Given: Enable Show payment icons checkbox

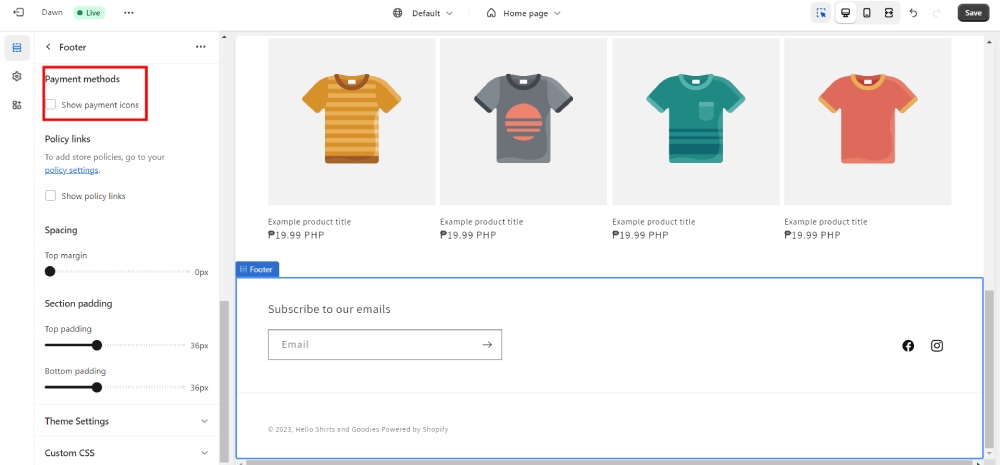Looking at the screenshot, I should coord(51,105).
